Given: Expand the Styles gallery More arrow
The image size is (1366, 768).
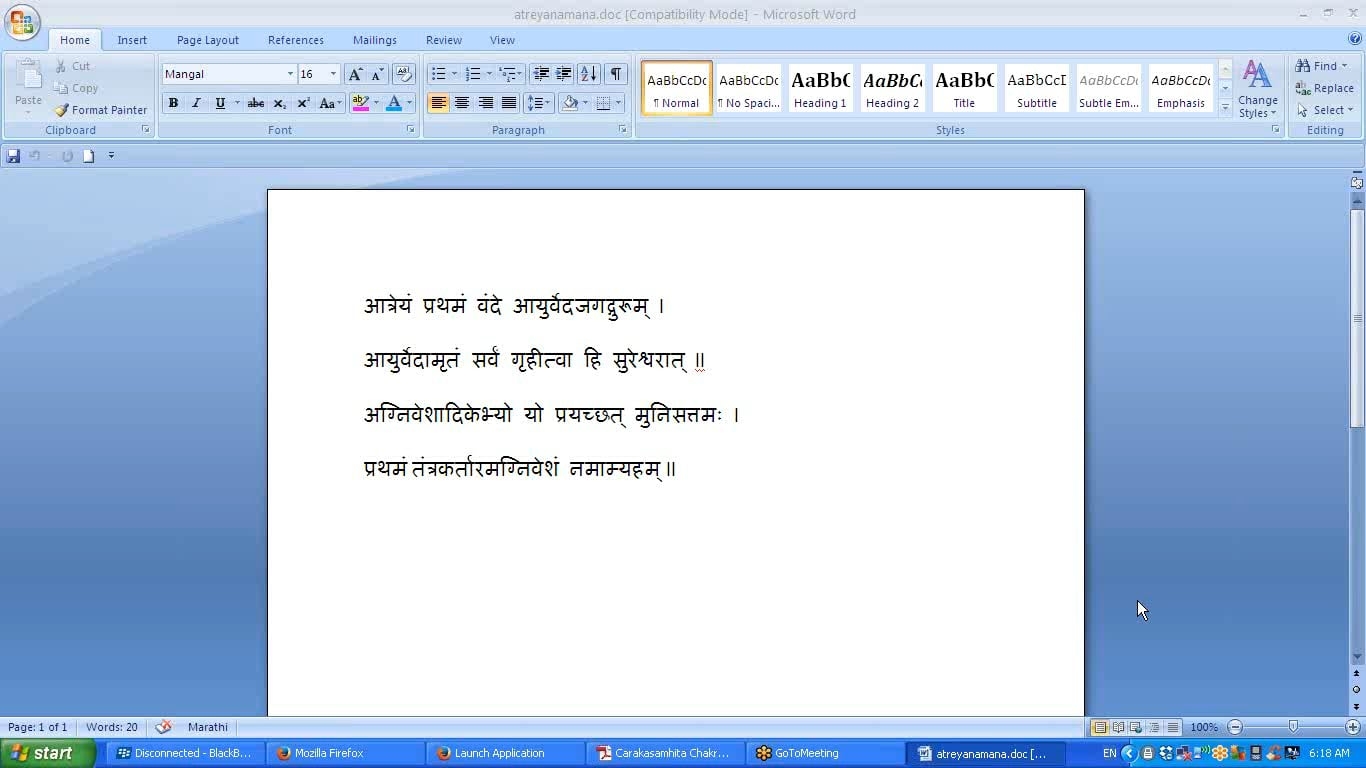Looking at the screenshot, I should tap(1225, 108).
